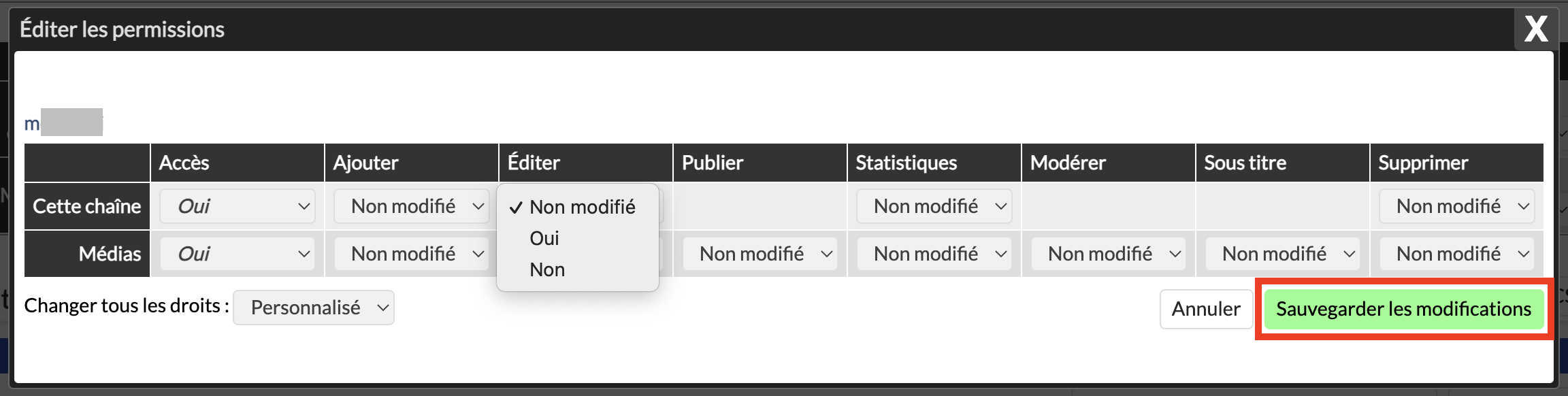Click the blurred username link above table
The height and width of the screenshot is (396, 1568).
[x=63, y=123]
